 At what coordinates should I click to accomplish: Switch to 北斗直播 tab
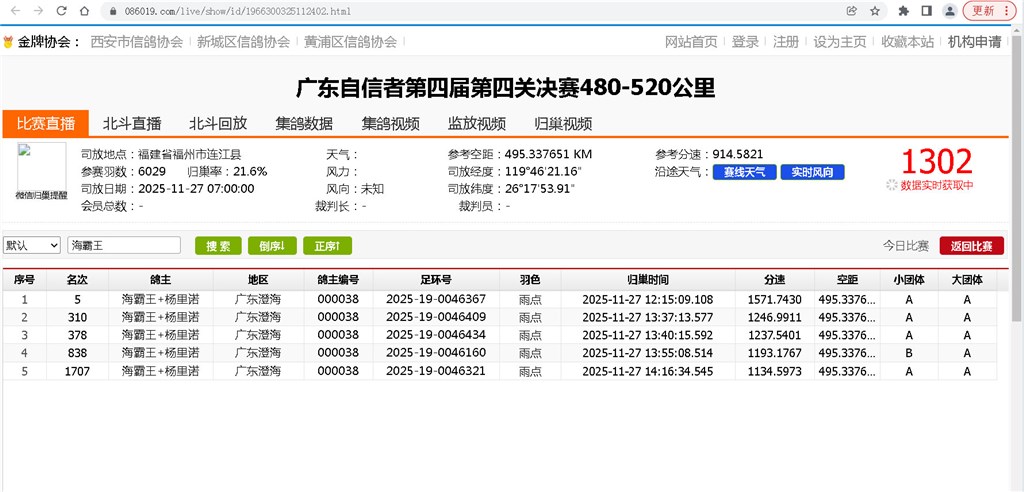[x=132, y=124]
